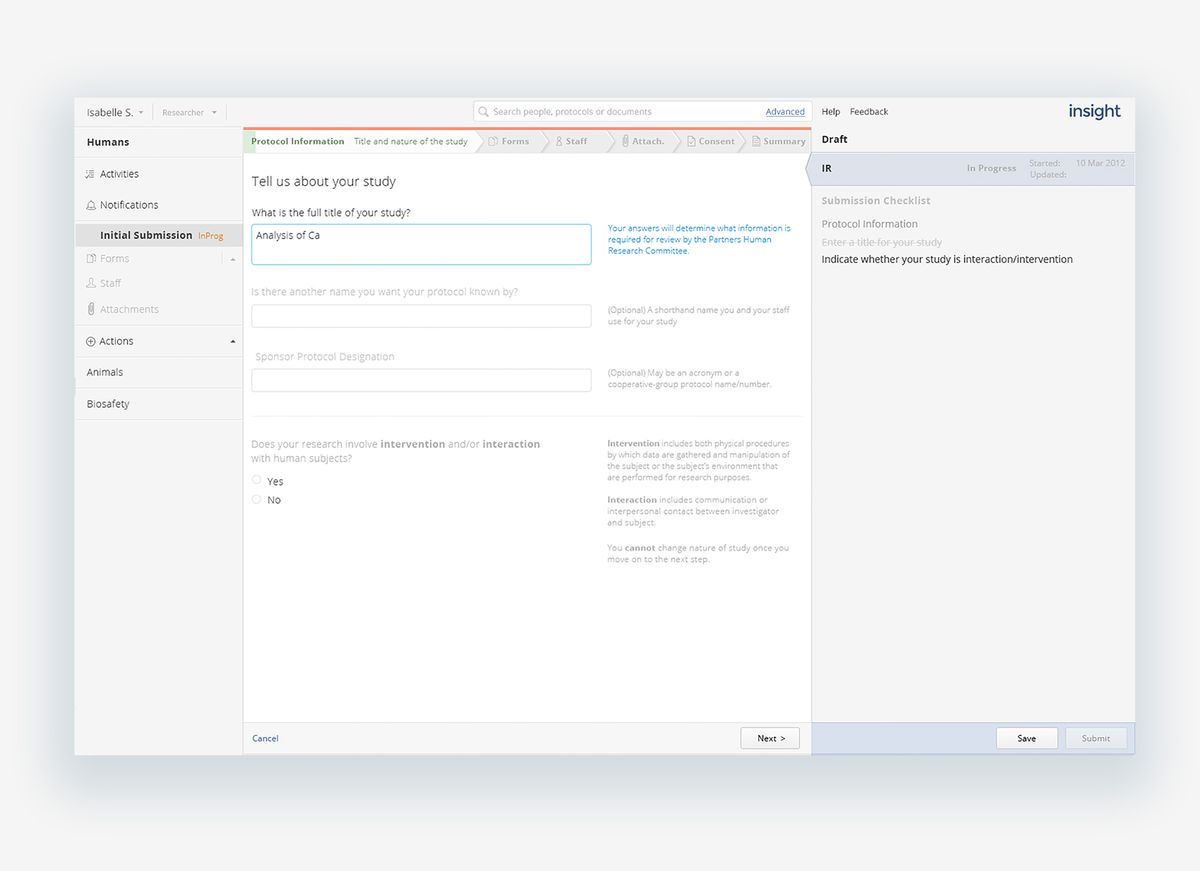Open the Researcher role dropdown
The width and height of the screenshot is (1200, 871).
(x=189, y=113)
